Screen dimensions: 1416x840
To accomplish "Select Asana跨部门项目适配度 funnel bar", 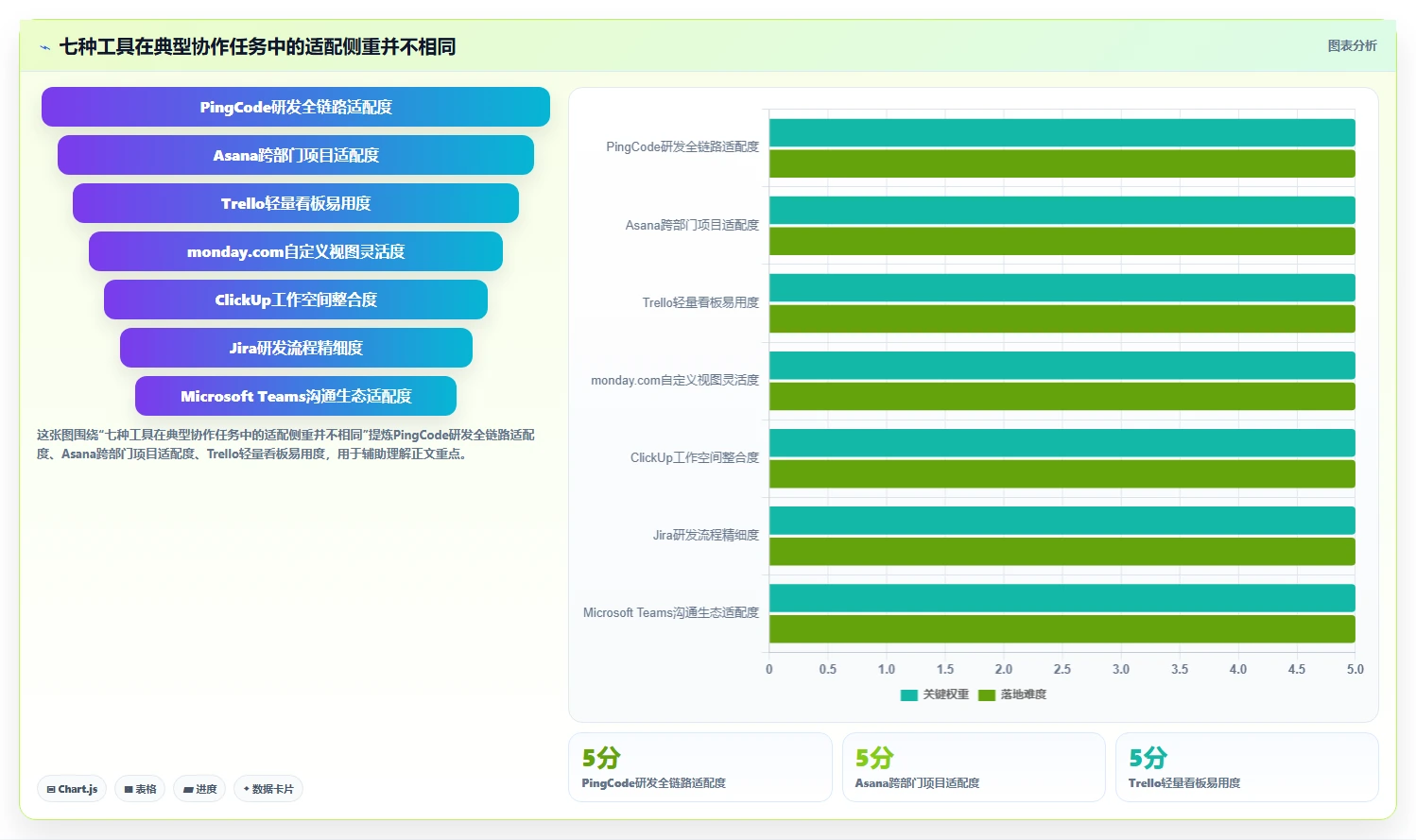I will (x=296, y=155).
